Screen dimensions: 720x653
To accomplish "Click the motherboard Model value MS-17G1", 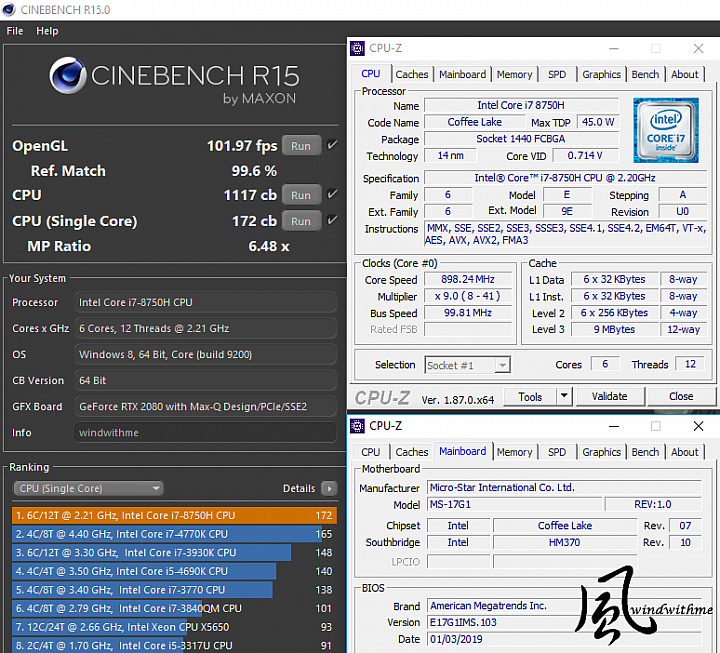I will (514, 504).
